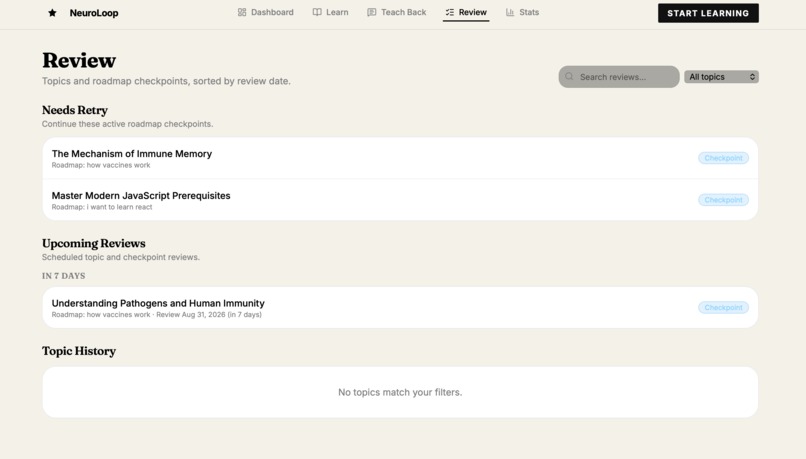Screen dimensions: 806x459
Task: Click the search magnifier icon
Action: click(569, 77)
